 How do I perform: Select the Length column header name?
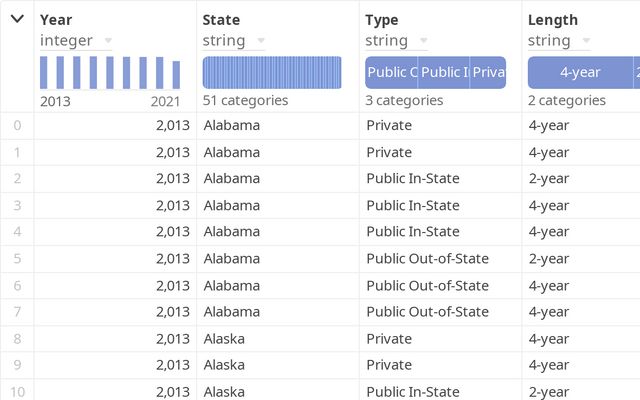click(552, 19)
